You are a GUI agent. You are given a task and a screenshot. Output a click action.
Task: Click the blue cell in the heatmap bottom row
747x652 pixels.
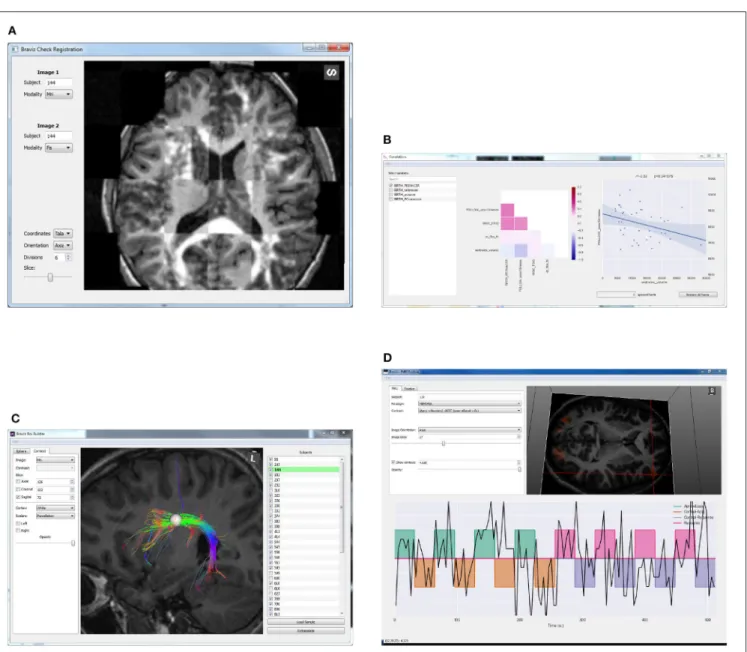click(x=521, y=251)
